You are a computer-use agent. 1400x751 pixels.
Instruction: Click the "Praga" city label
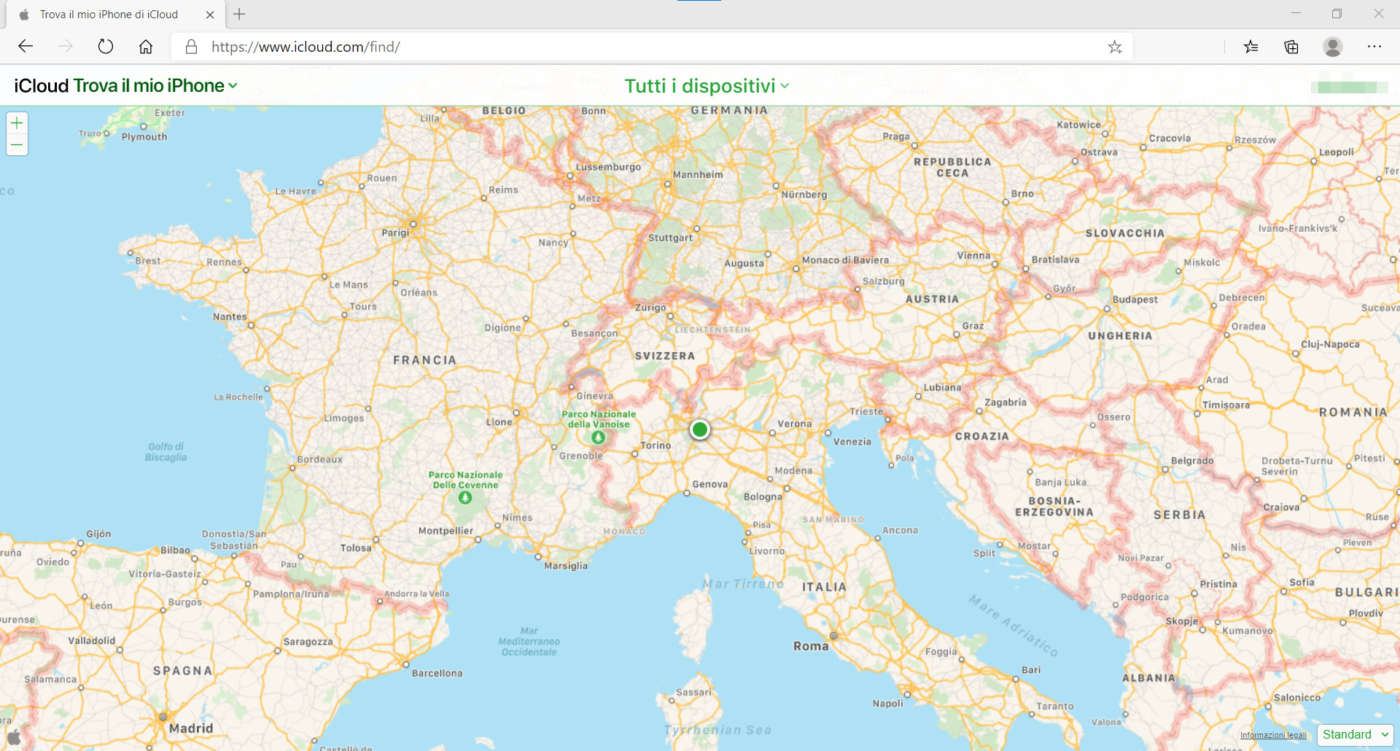(x=896, y=136)
